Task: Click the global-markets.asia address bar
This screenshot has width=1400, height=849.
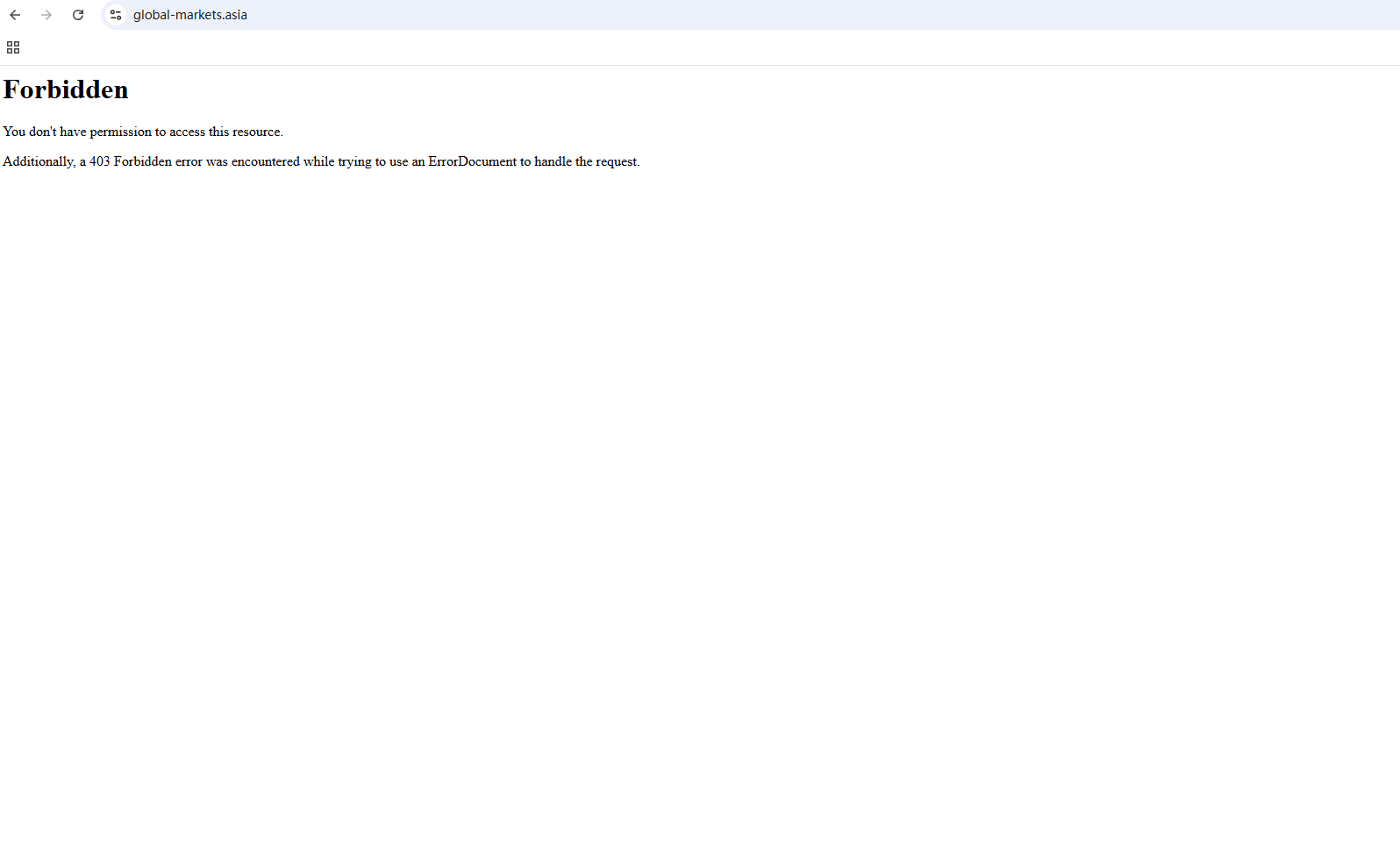Action: (x=750, y=15)
